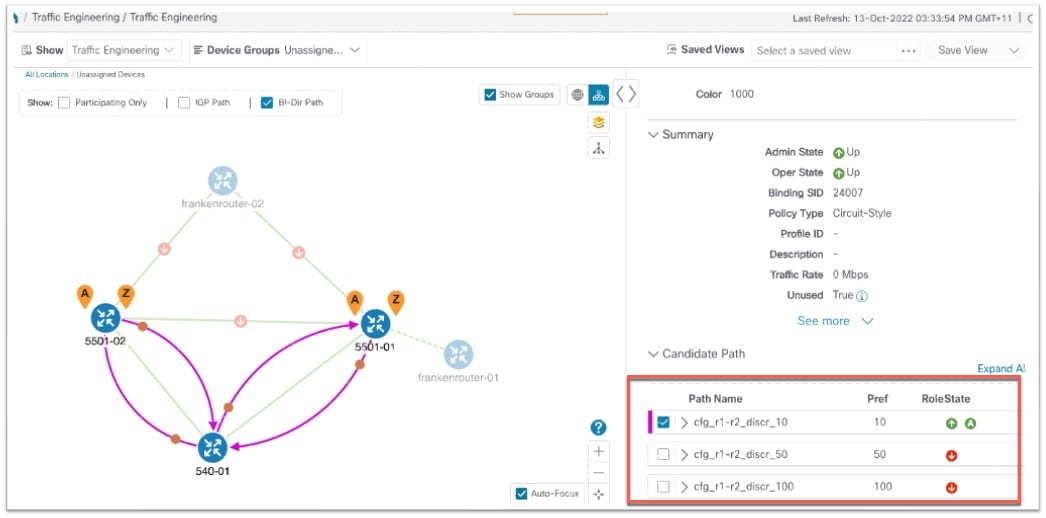Switch to geographical globe map view
The width and height of the screenshot is (1046, 518).
[x=578, y=95]
